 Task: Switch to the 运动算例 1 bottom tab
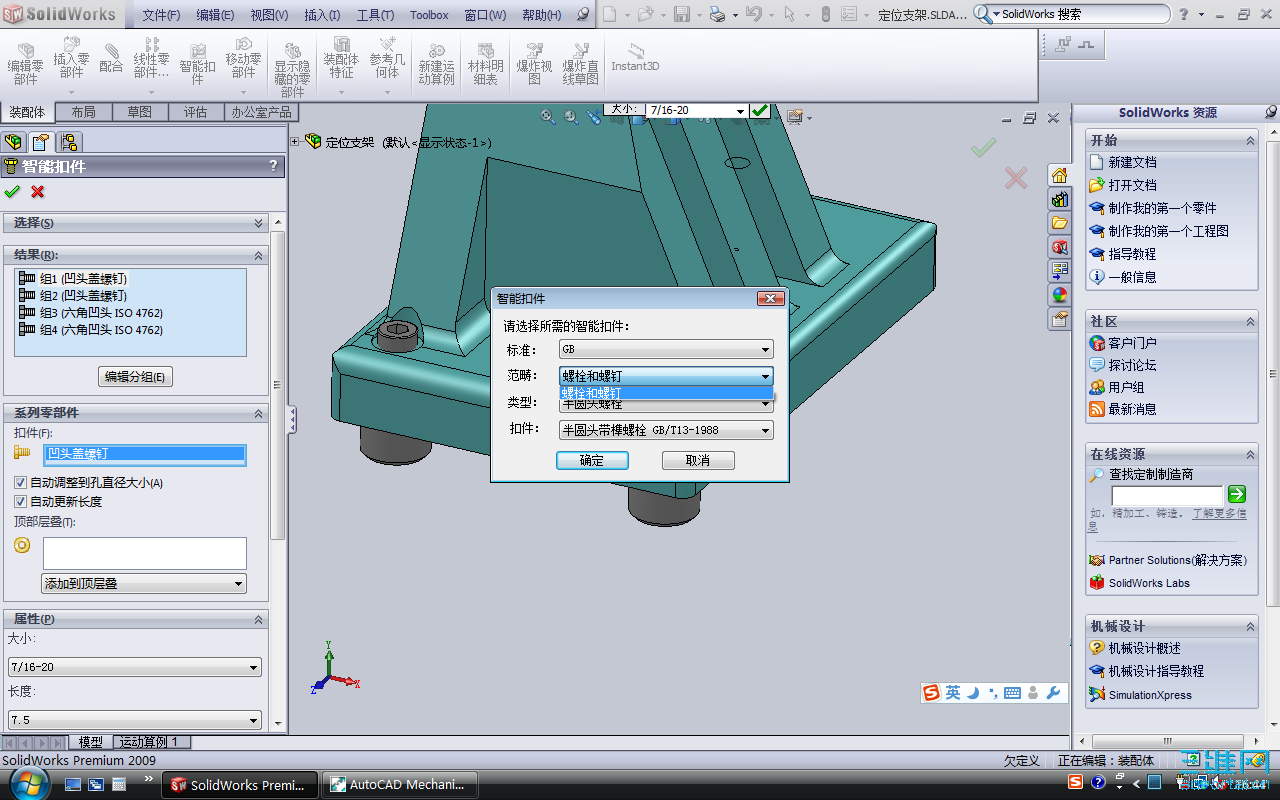[149, 742]
